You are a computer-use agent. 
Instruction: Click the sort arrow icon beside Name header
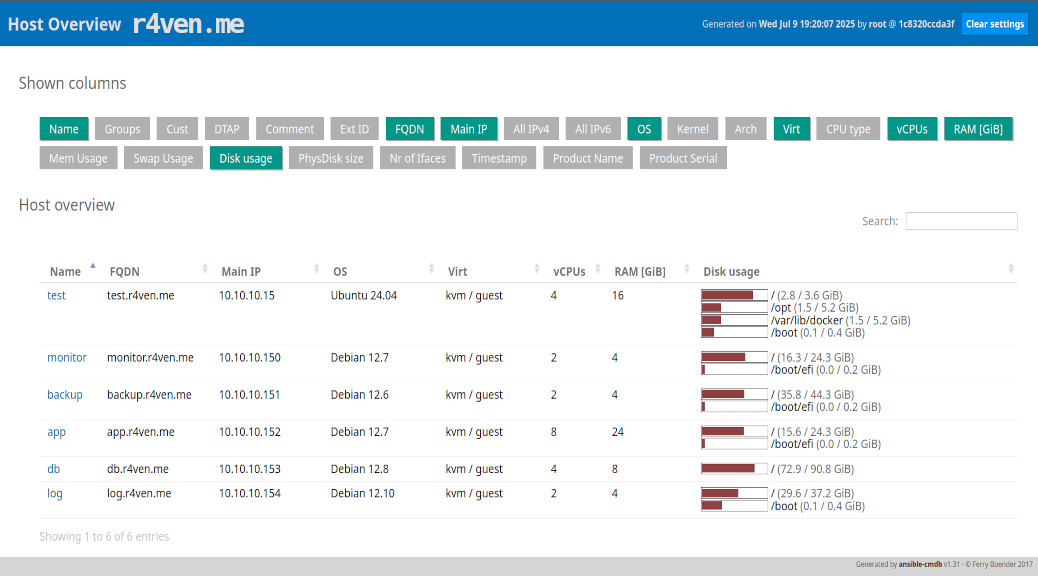pos(93,267)
